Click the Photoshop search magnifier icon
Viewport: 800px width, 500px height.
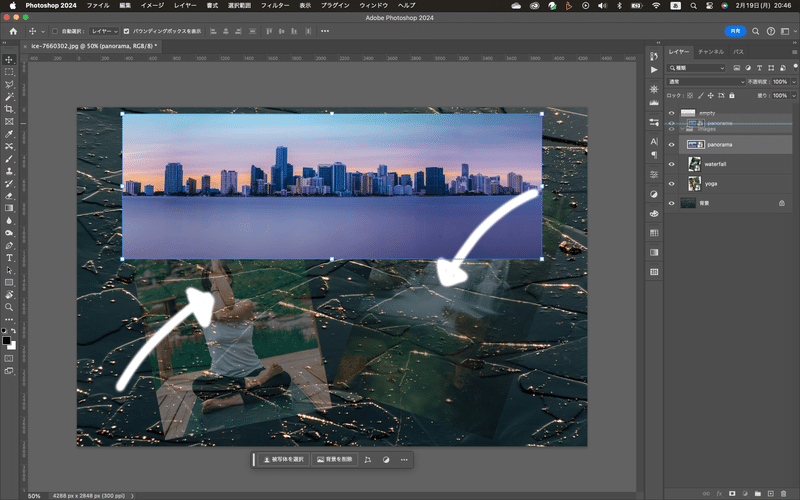pyautogui.click(x=756, y=31)
